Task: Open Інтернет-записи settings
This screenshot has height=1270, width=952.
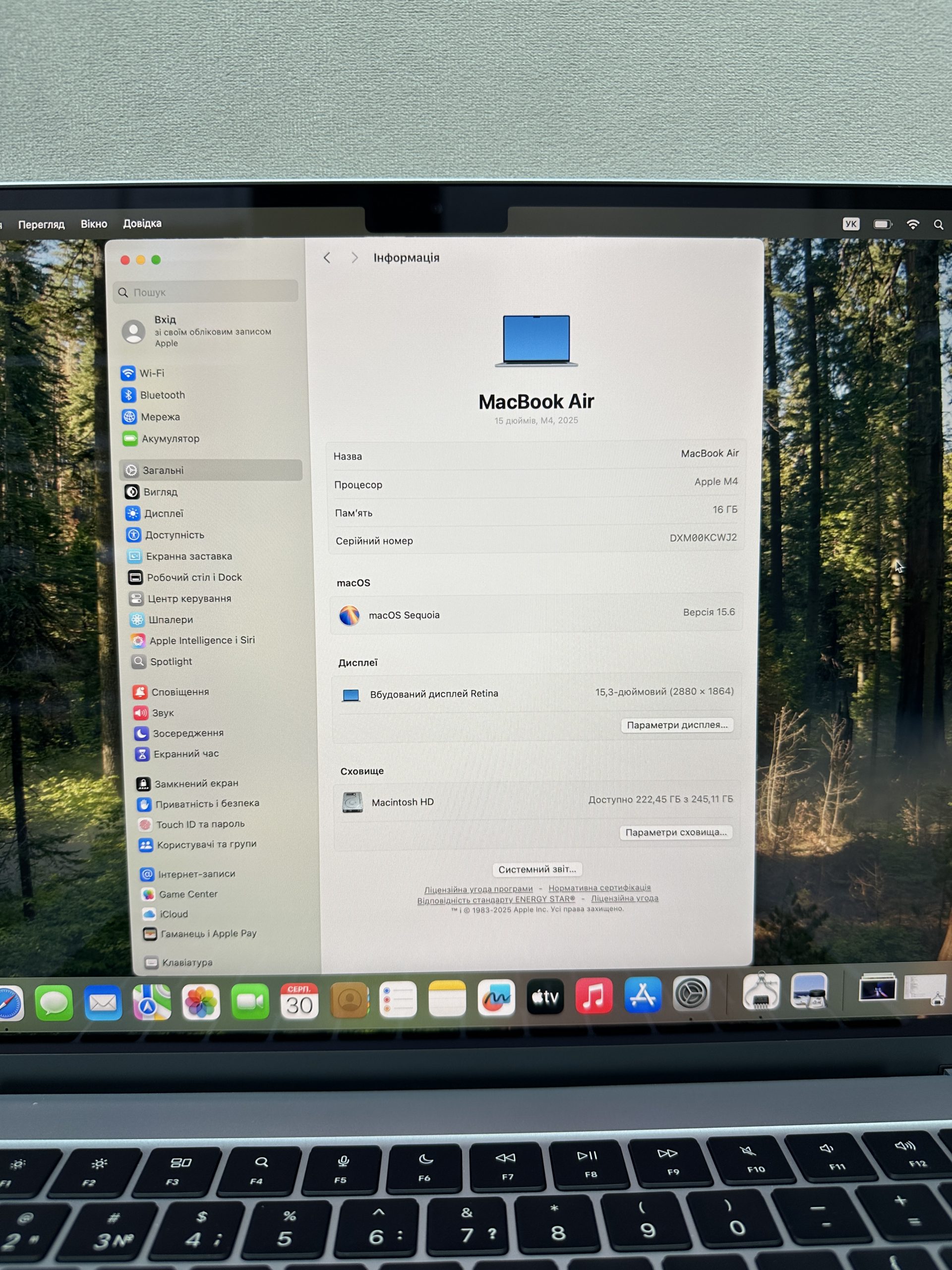Action: [x=187, y=875]
